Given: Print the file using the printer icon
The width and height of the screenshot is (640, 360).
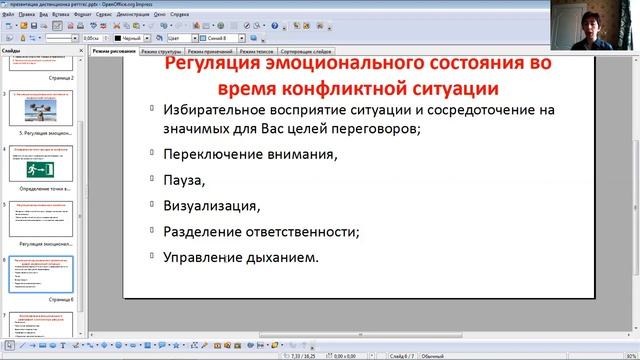Looking at the screenshot, I should click(x=80, y=26).
